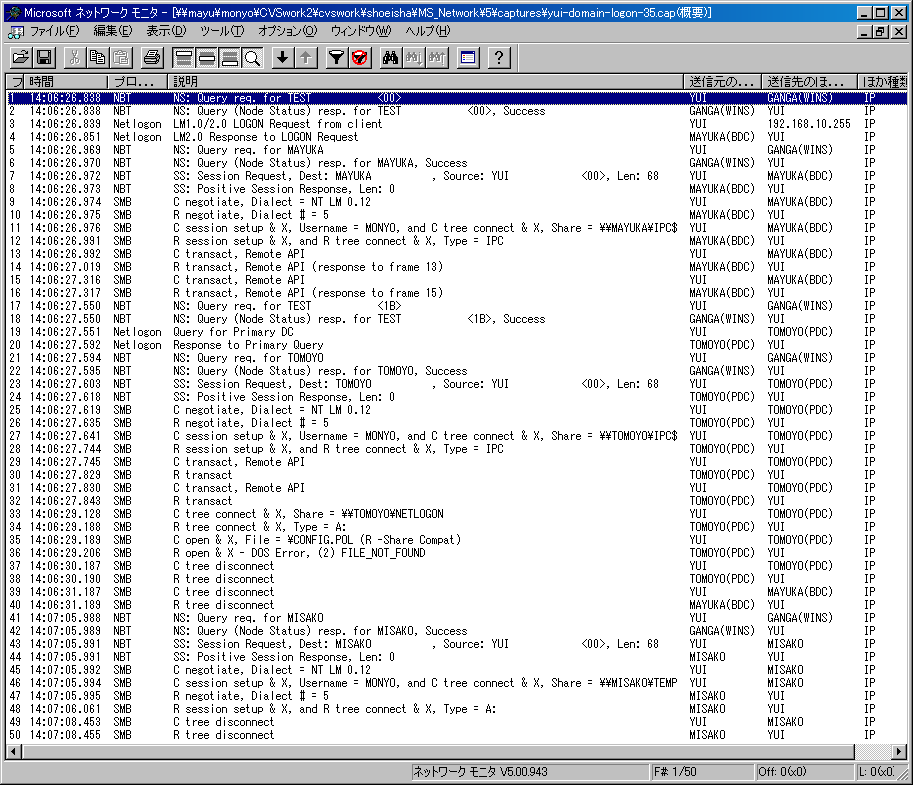Open the オプション(O) menu
Screen dimensions: 913x785
tap(288, 31)
